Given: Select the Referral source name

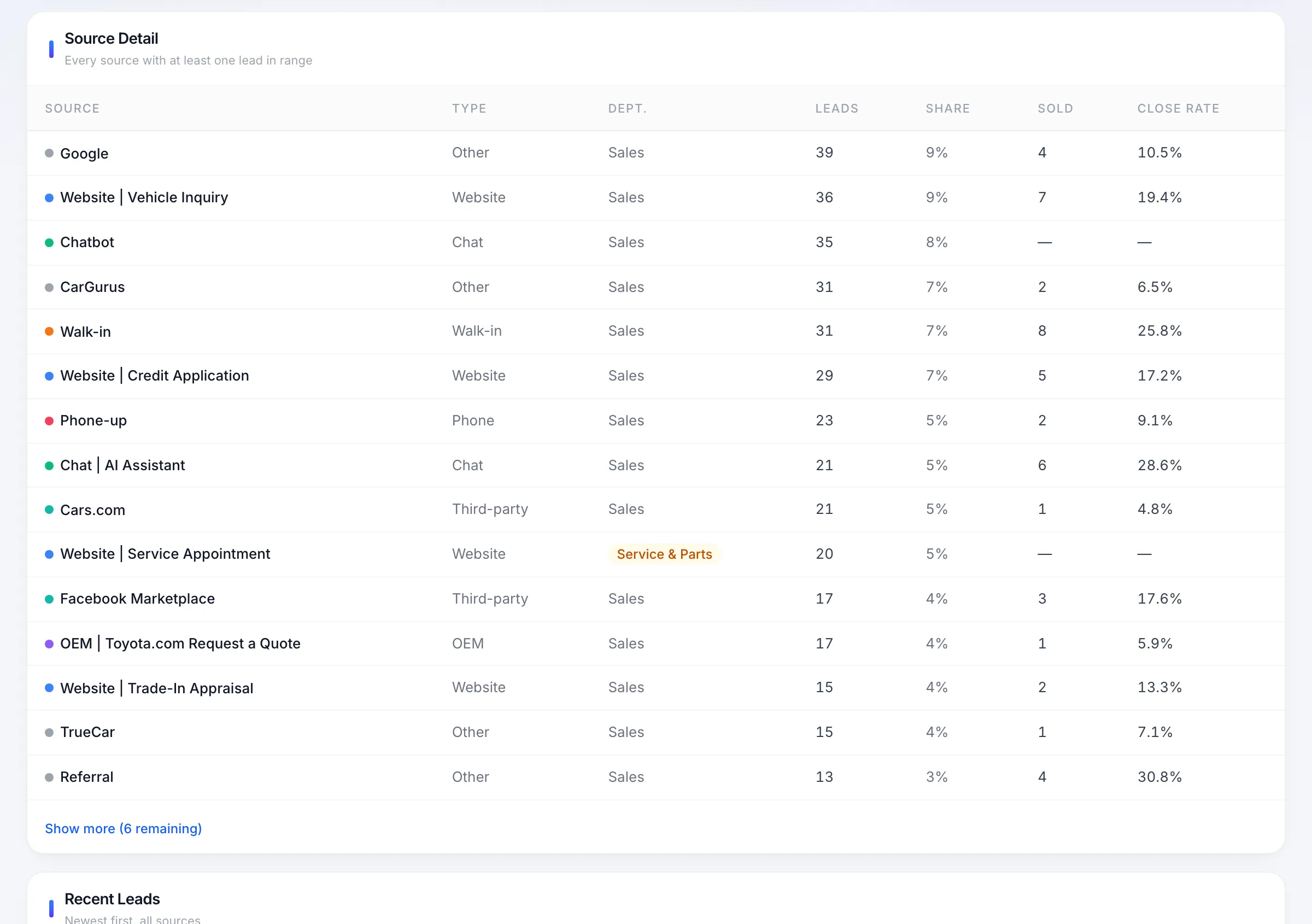Looking at the screenshot, I should pos(87,777).
